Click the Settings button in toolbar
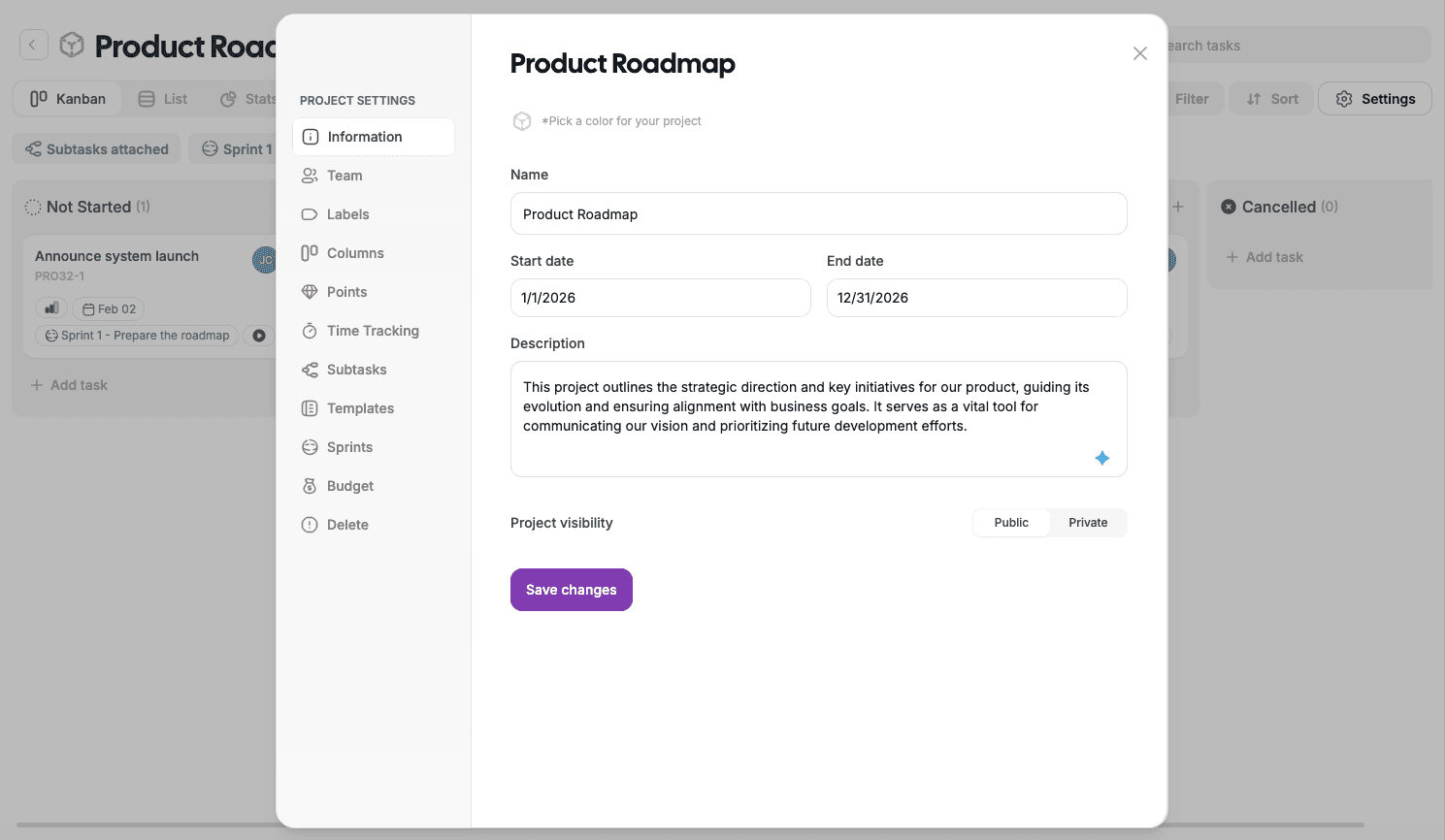This screenshot has height=840, width=1445. [1375, 99]
